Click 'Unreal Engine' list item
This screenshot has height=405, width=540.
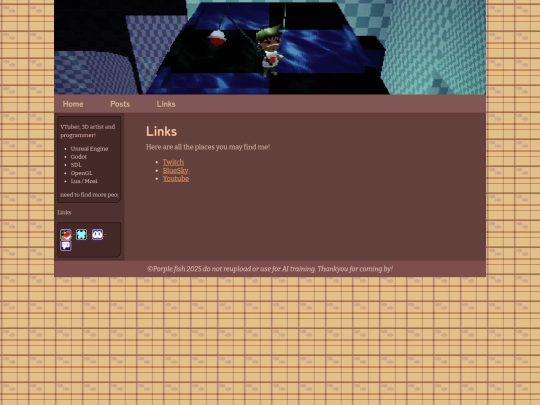click(x=90, y=149)
